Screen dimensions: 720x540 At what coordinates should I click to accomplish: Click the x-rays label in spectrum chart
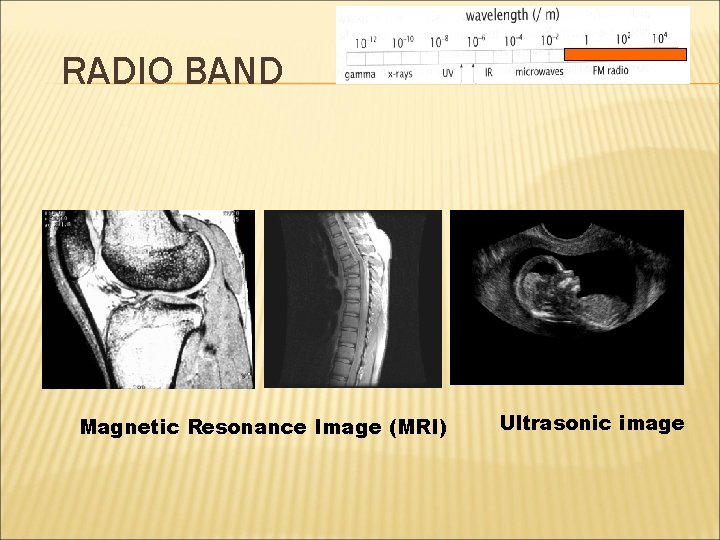[x=400, y=74]
